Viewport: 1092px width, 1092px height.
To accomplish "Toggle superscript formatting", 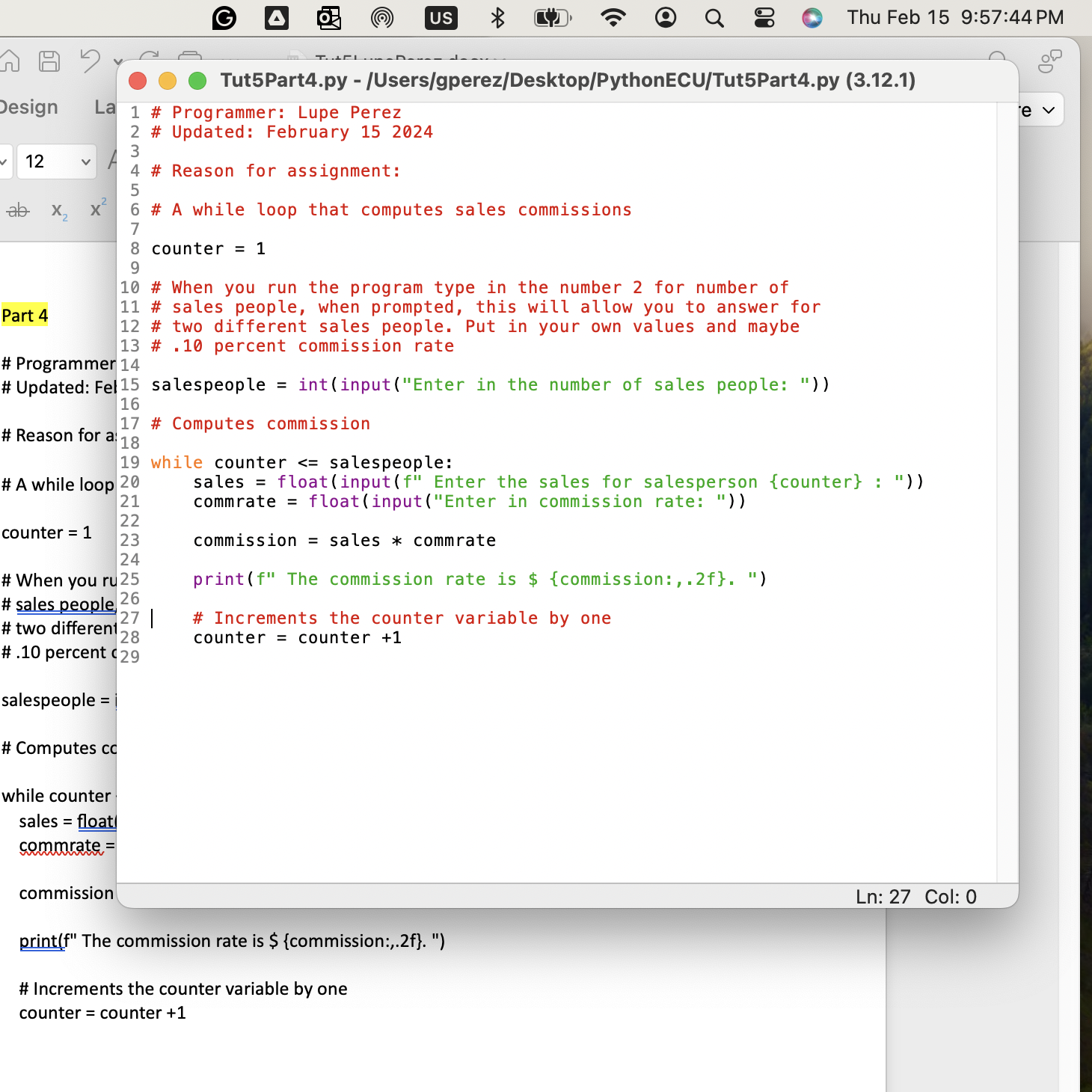I will (98, 209).
